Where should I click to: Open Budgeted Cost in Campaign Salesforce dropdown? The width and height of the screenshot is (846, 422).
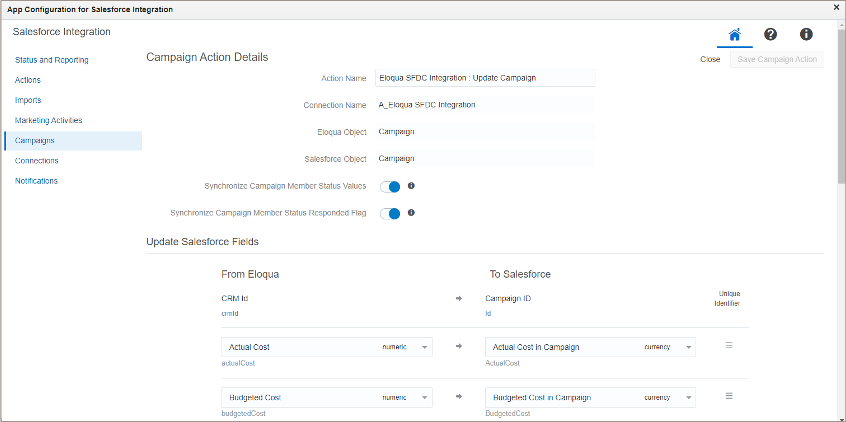(590, 397)
